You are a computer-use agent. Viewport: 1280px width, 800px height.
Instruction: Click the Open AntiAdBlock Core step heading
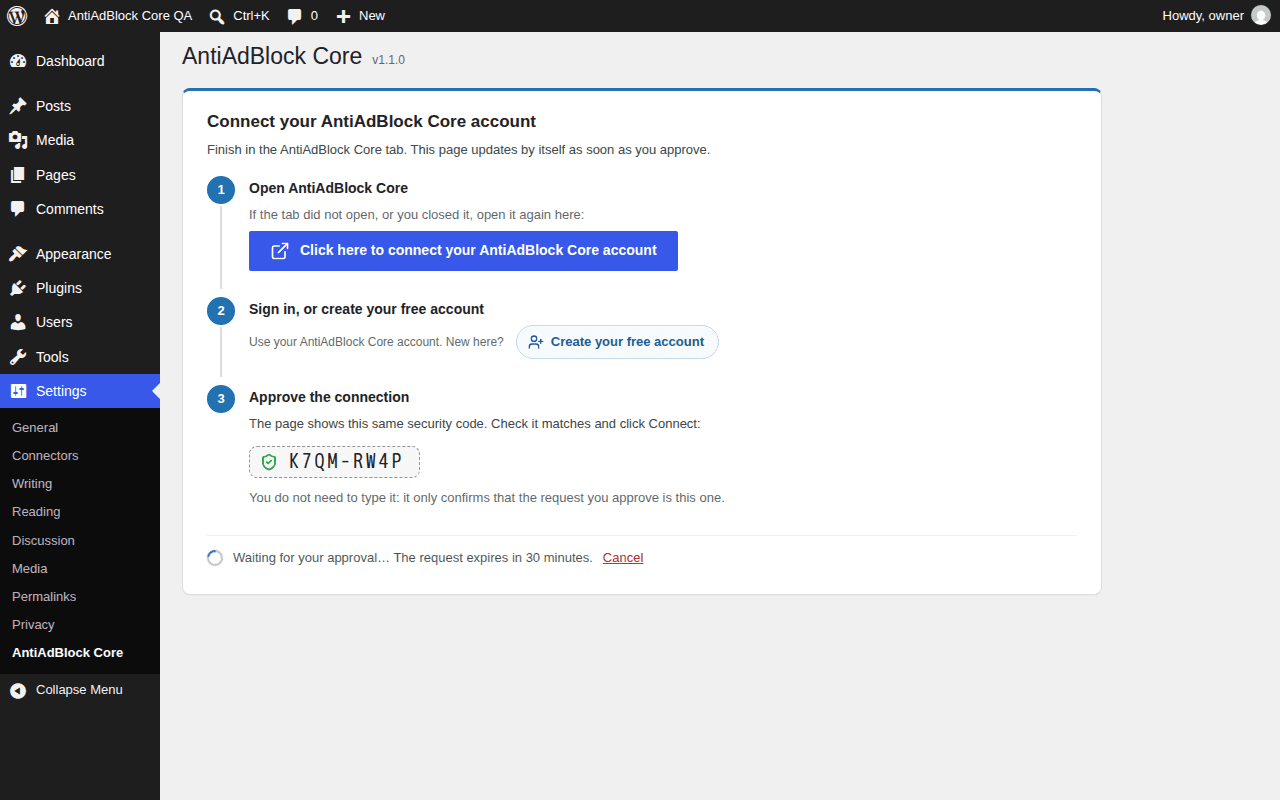pyautogui.click(x=328, y=188)
